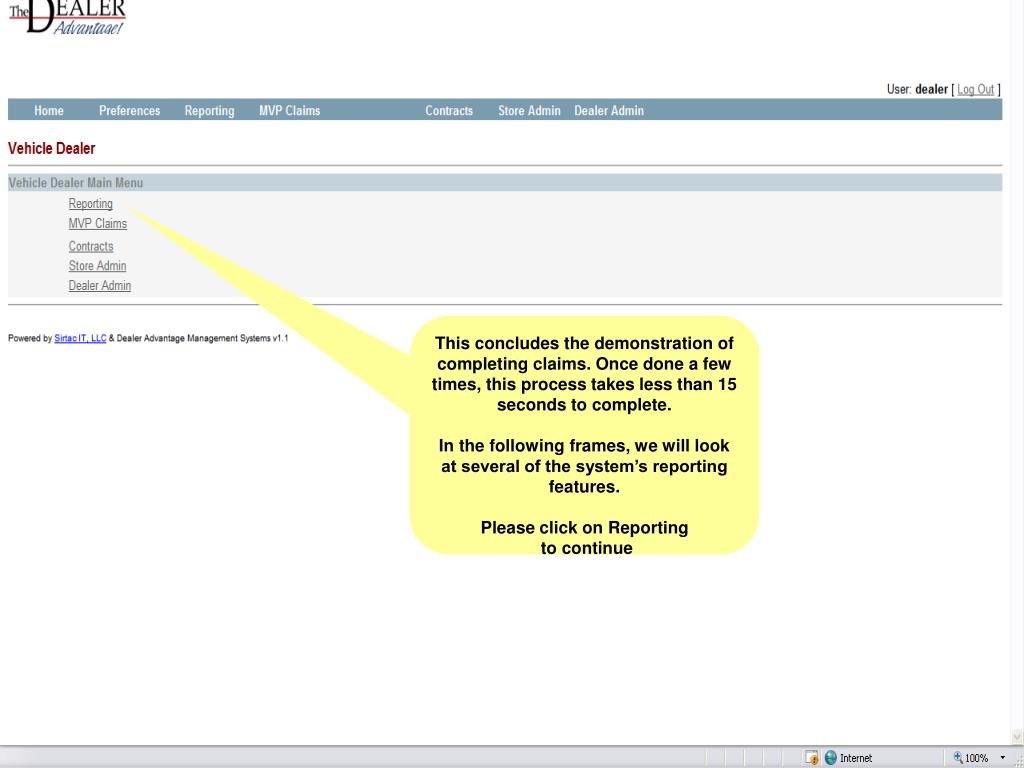This screenshot has height=768, width=1024.
Task: Click the security shield status bar icon
Action: coord(812,758)
